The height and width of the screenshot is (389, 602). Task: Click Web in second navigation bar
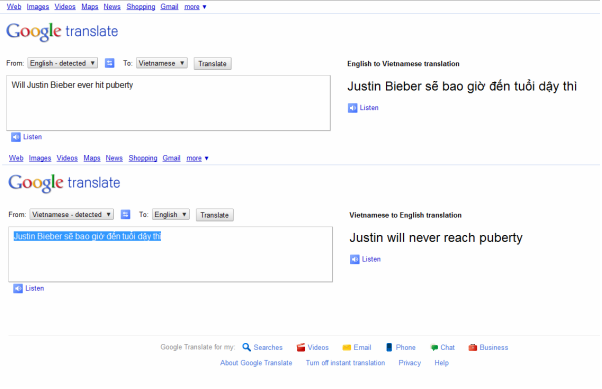click(x=16, y=158)
